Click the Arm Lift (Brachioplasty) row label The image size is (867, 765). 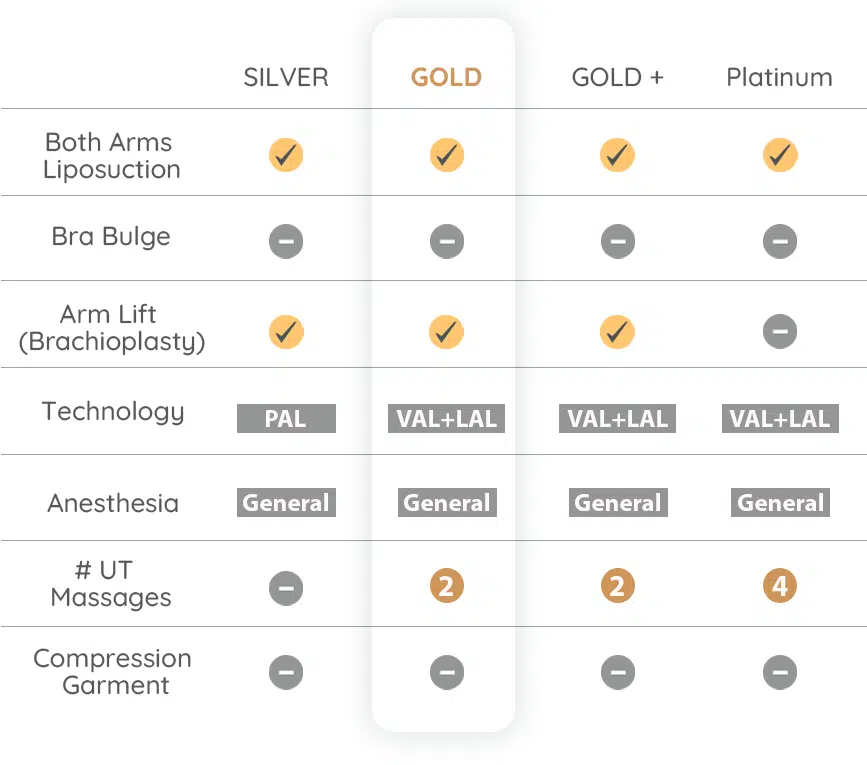112,328
